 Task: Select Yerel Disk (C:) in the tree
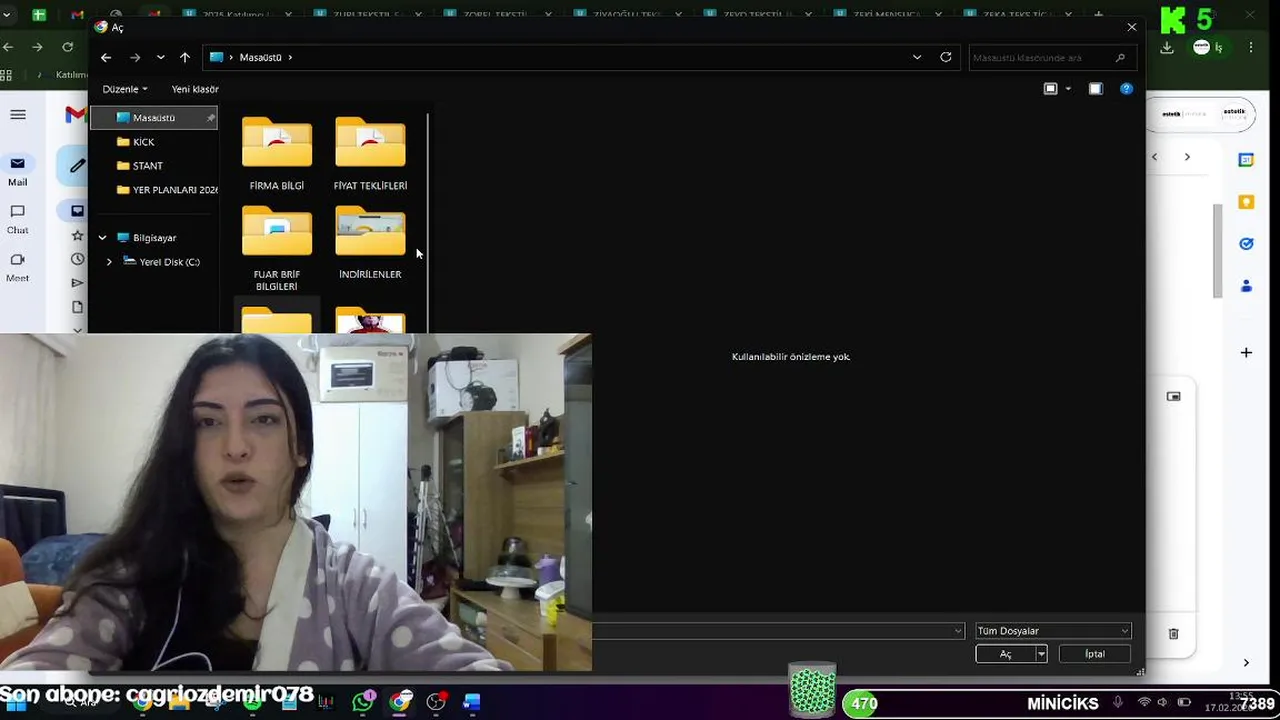point(169,262)
